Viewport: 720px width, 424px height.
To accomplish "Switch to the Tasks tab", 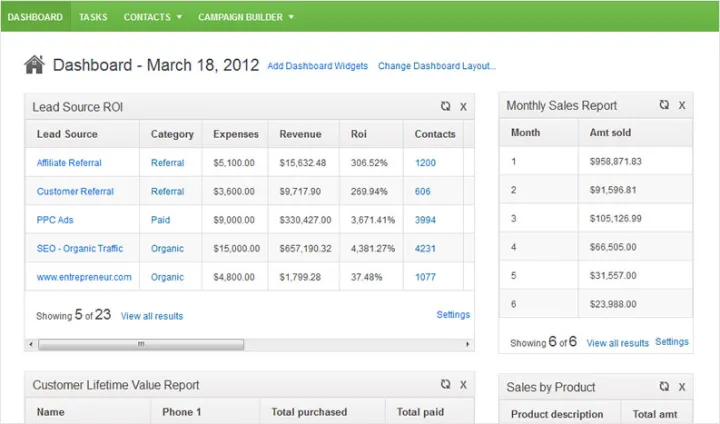I will [x=93, y=17].
